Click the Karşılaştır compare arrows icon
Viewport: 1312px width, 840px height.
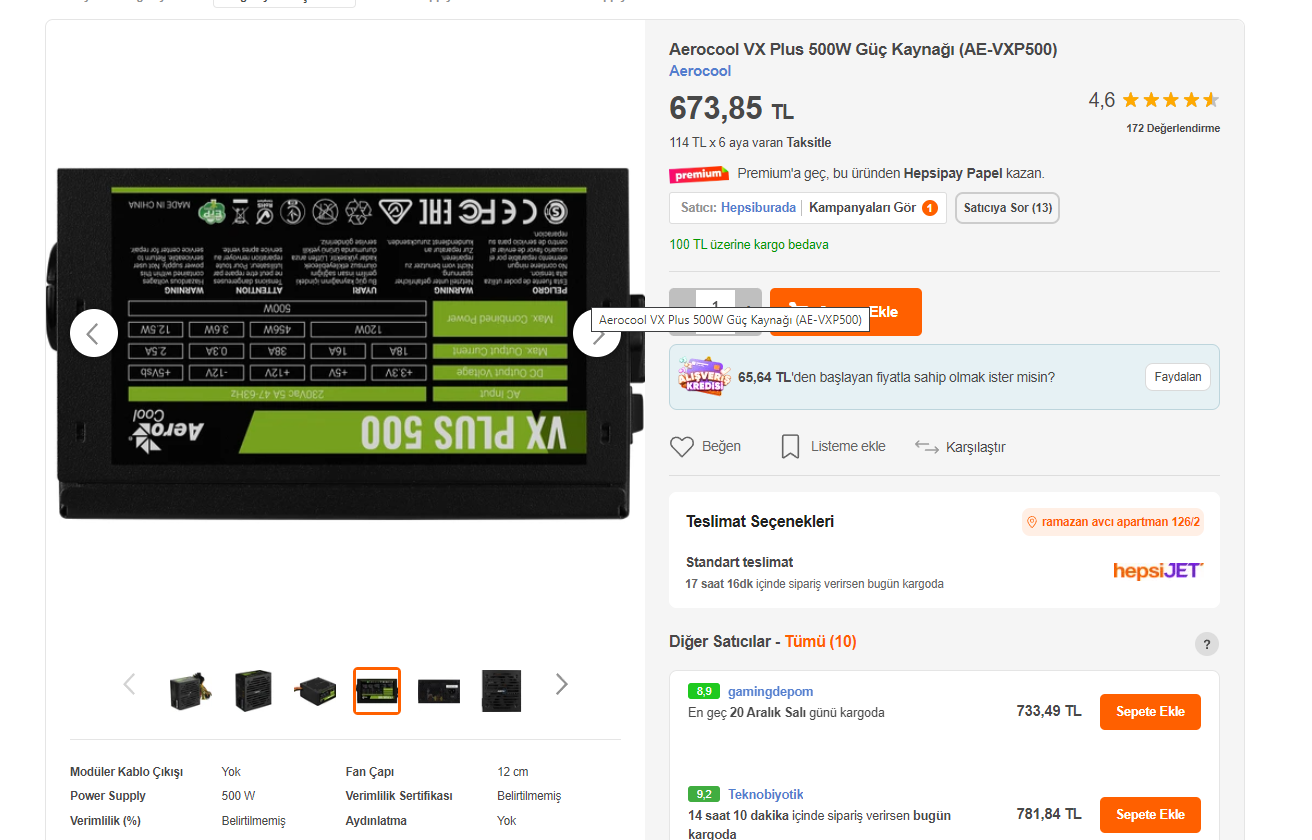pyautogui.click(x=927, y=447)
